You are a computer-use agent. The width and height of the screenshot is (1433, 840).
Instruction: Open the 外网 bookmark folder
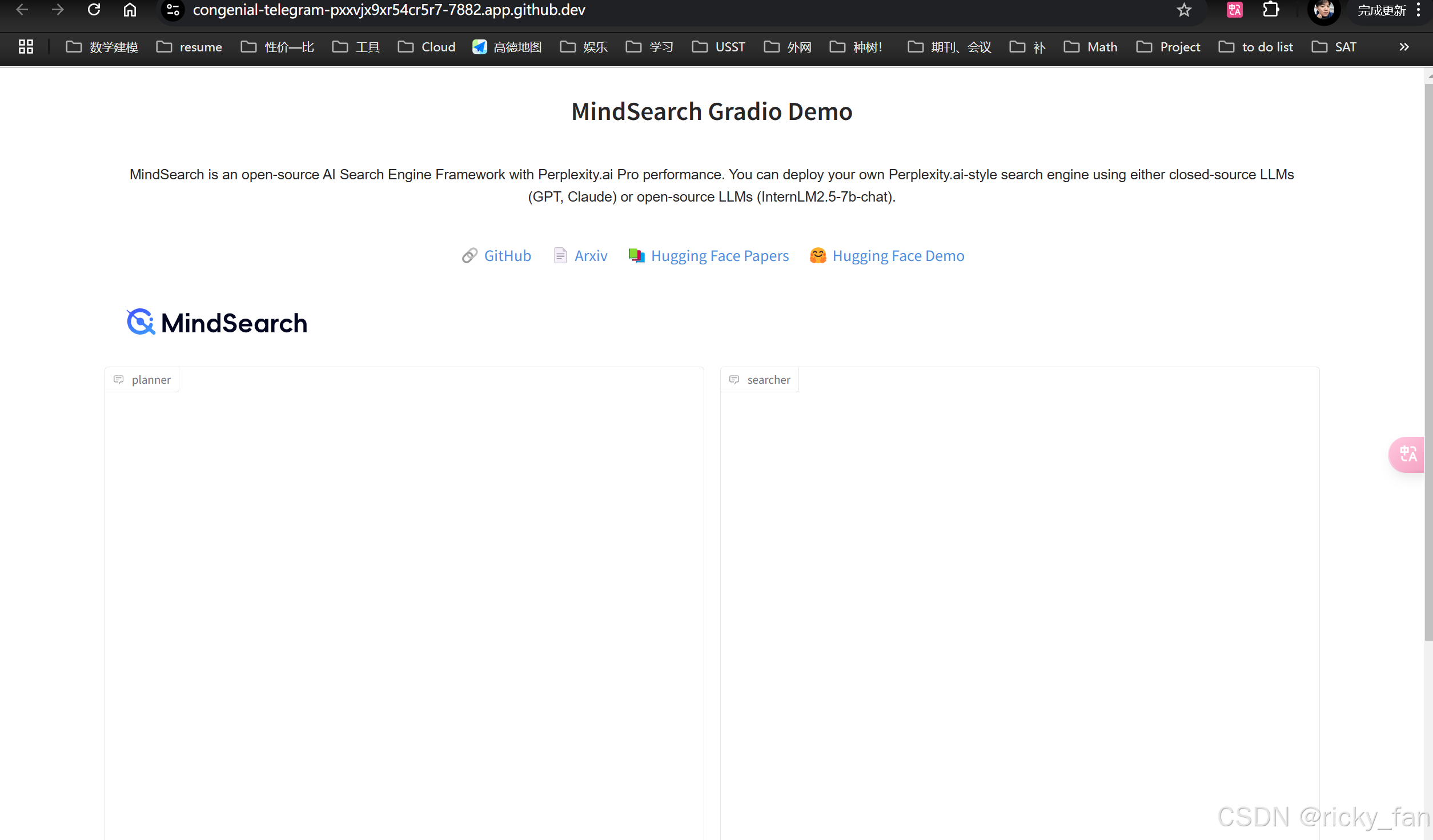[x=788, y=47]
